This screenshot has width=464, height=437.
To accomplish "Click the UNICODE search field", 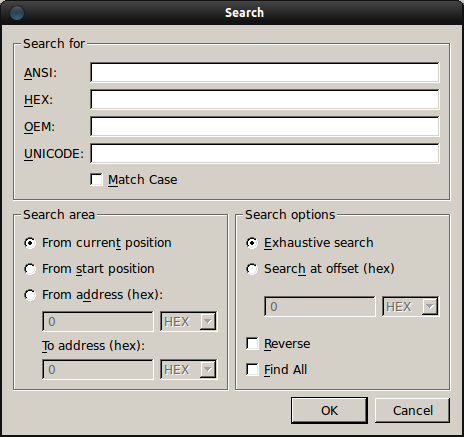I will 265,153.
